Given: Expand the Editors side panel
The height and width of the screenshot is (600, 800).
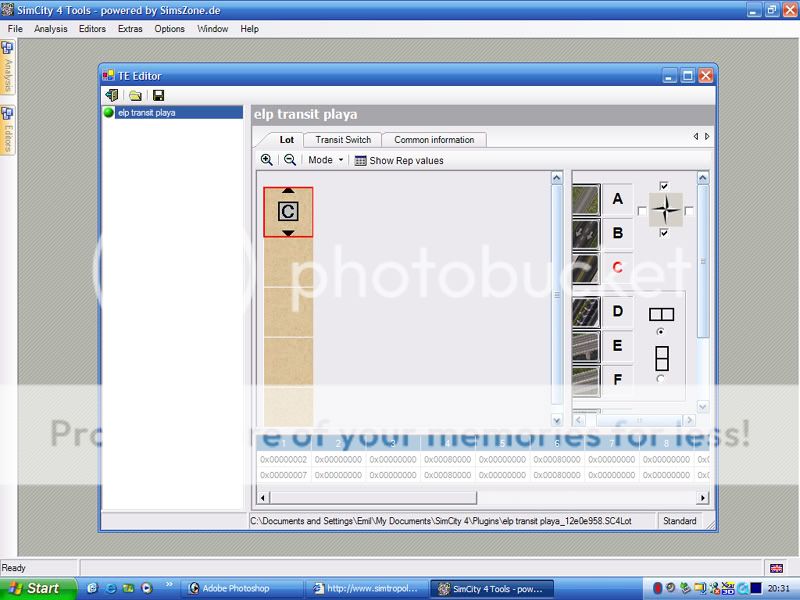Looking at the screenshot, I should coord(7,130).
